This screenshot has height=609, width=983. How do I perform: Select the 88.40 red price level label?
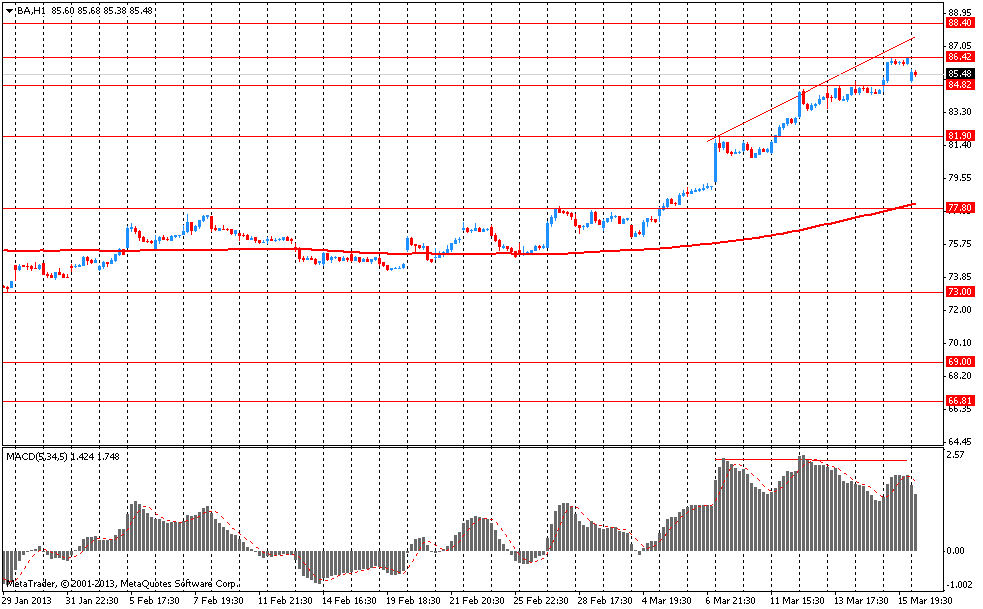tap(960, 23)
